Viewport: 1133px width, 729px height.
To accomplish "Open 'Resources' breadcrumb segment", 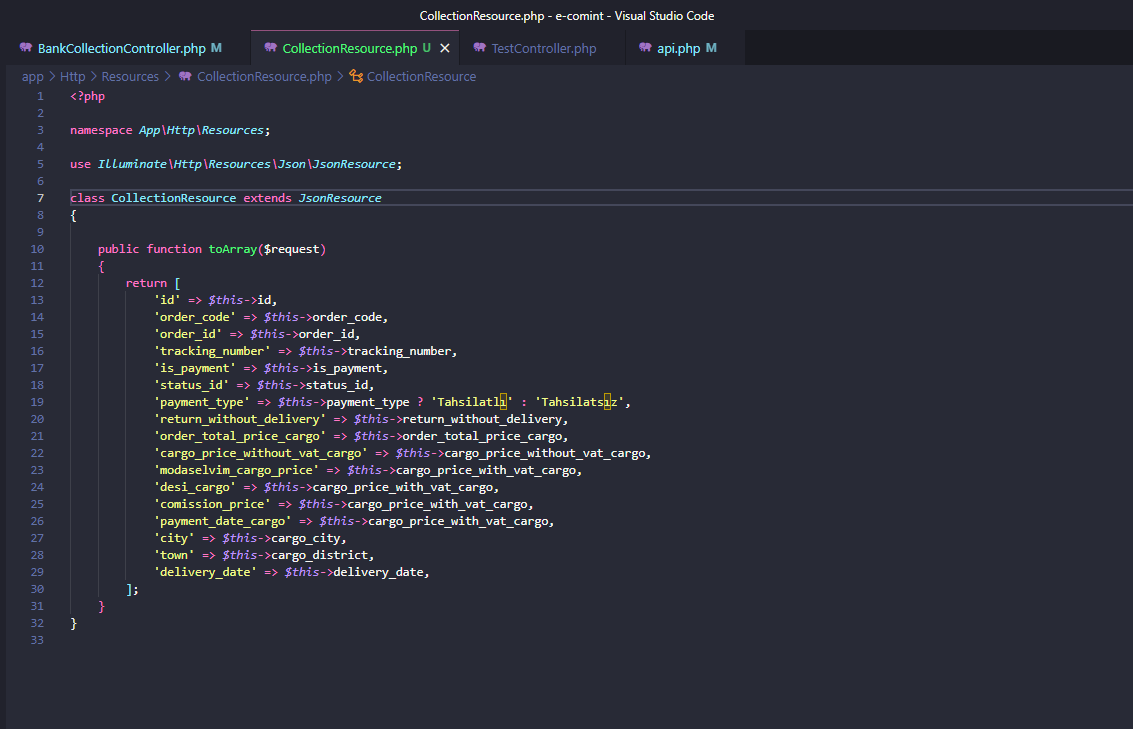I will pos(130,77).
